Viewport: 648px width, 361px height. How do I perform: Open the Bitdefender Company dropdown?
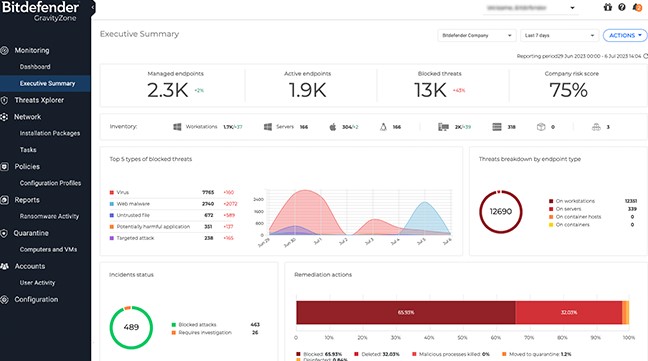click(476, 36)
